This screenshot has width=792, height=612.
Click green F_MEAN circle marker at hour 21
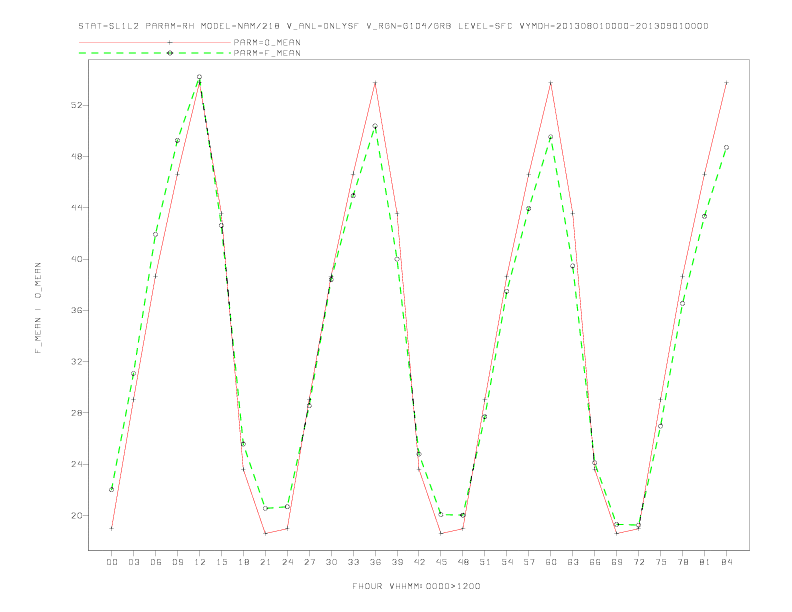[265, 508]
